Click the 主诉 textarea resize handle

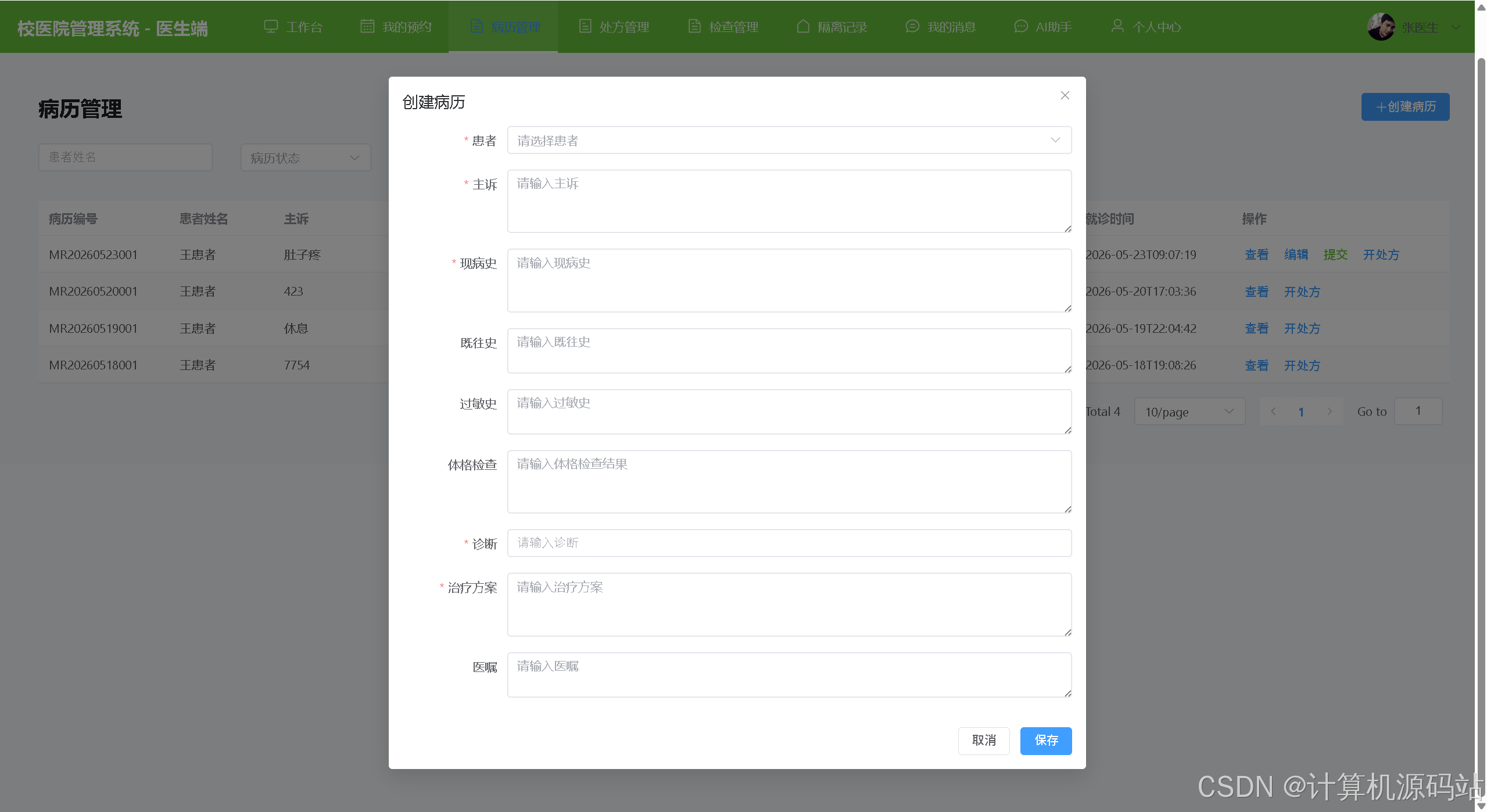pos(1067,229)
